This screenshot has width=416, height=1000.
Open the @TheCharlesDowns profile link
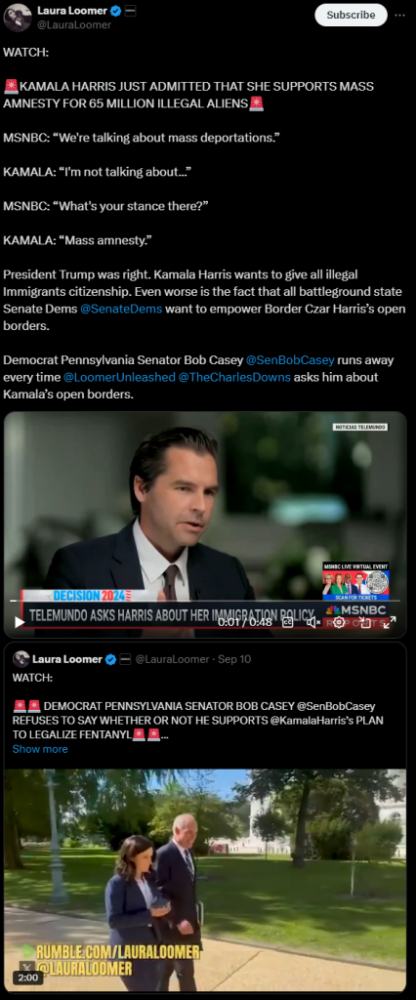click(234, 377)
